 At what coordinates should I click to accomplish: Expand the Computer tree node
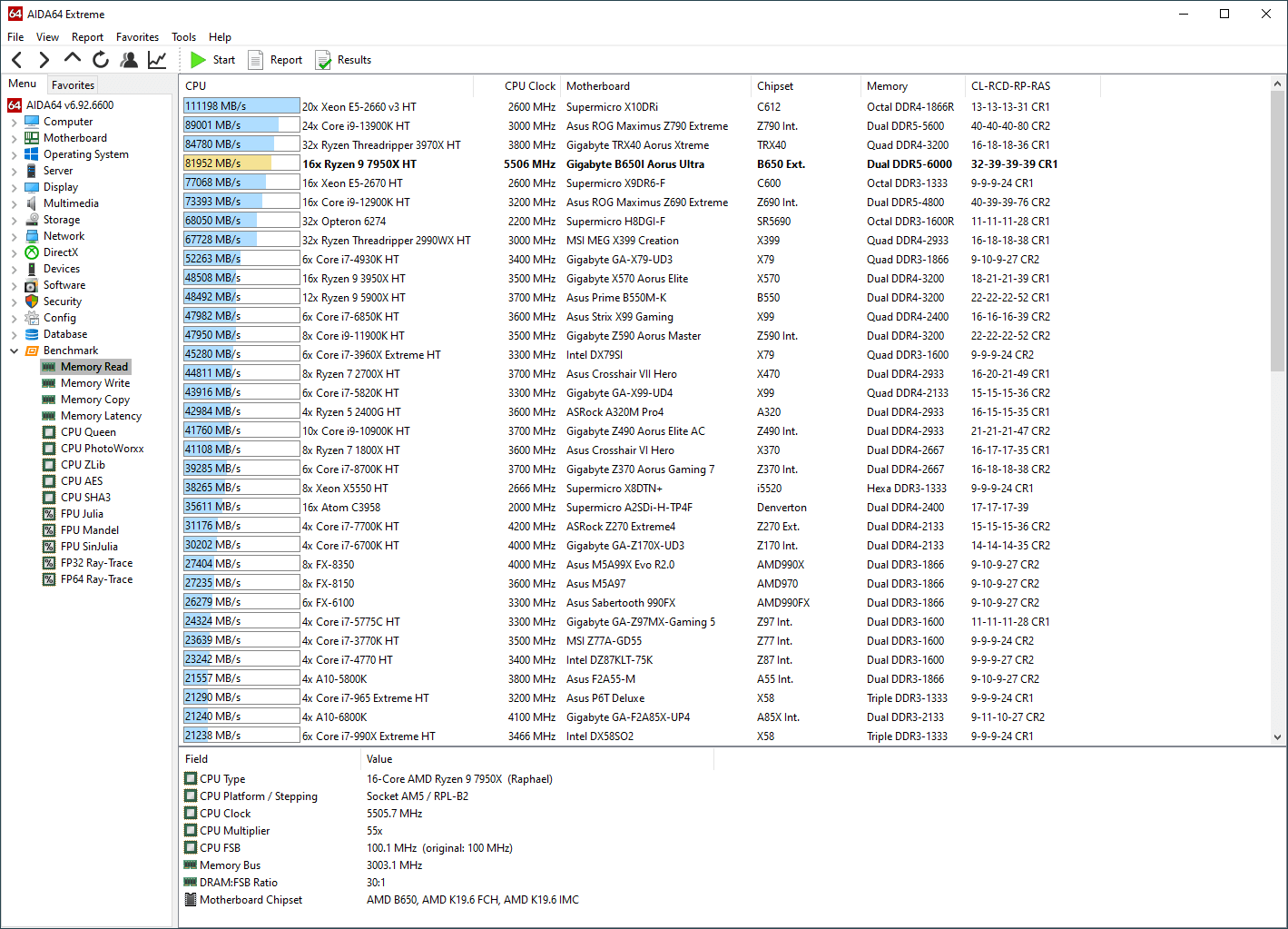tap(14, 122)
